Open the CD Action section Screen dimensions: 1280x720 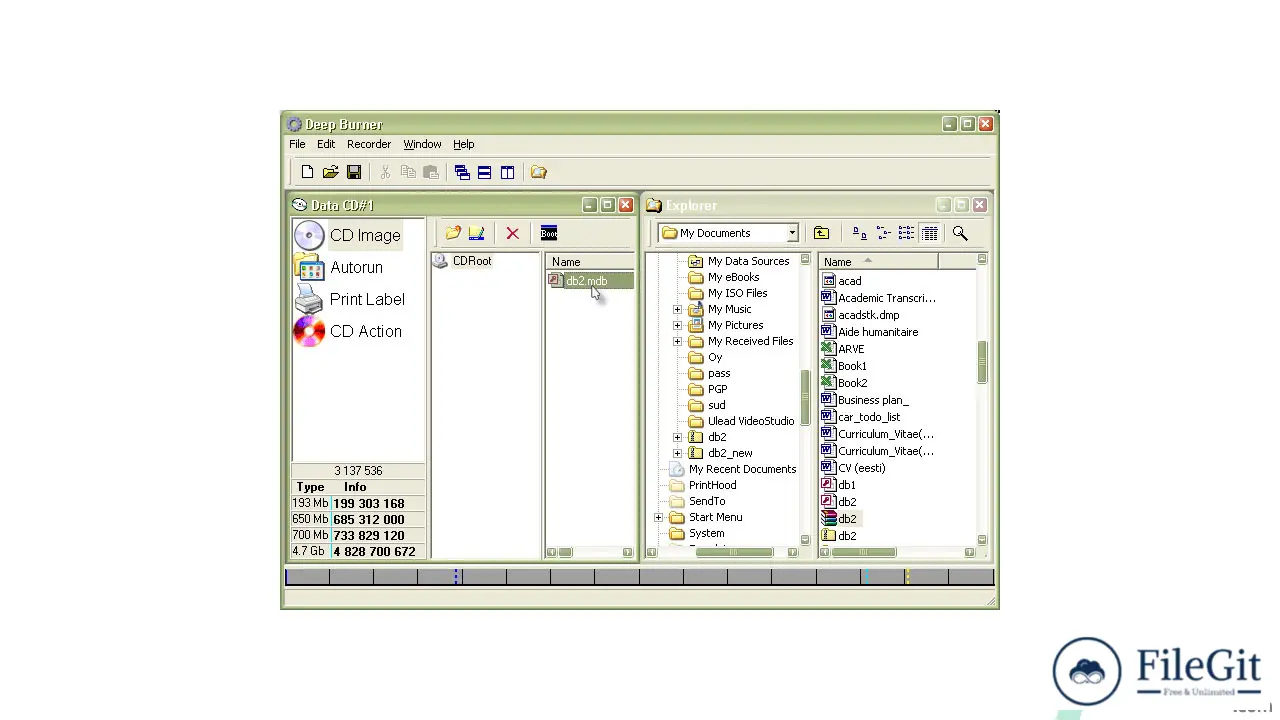[349, 331]
